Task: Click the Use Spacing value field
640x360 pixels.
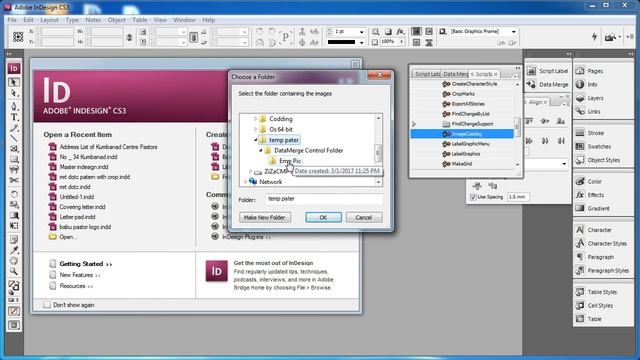Action: (x=518, y=197)
